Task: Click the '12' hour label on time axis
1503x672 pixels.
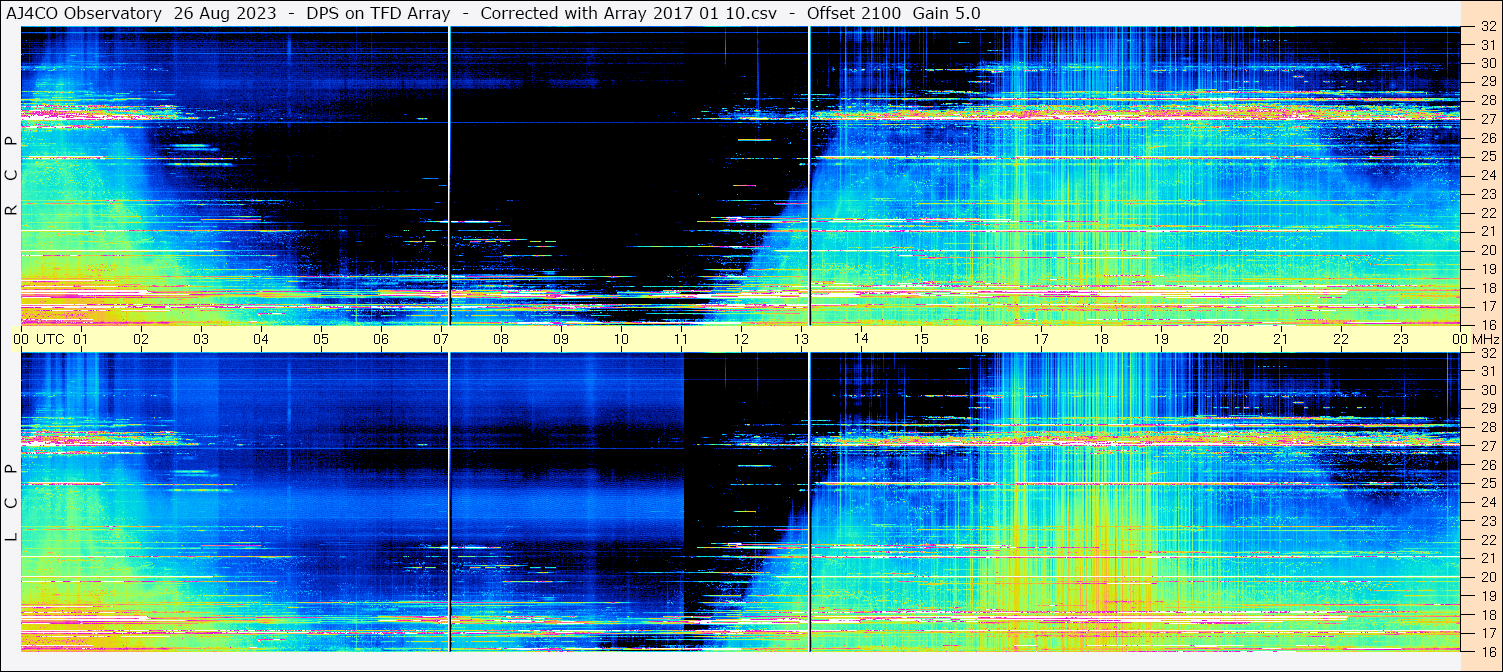Action: pos(741,339)
